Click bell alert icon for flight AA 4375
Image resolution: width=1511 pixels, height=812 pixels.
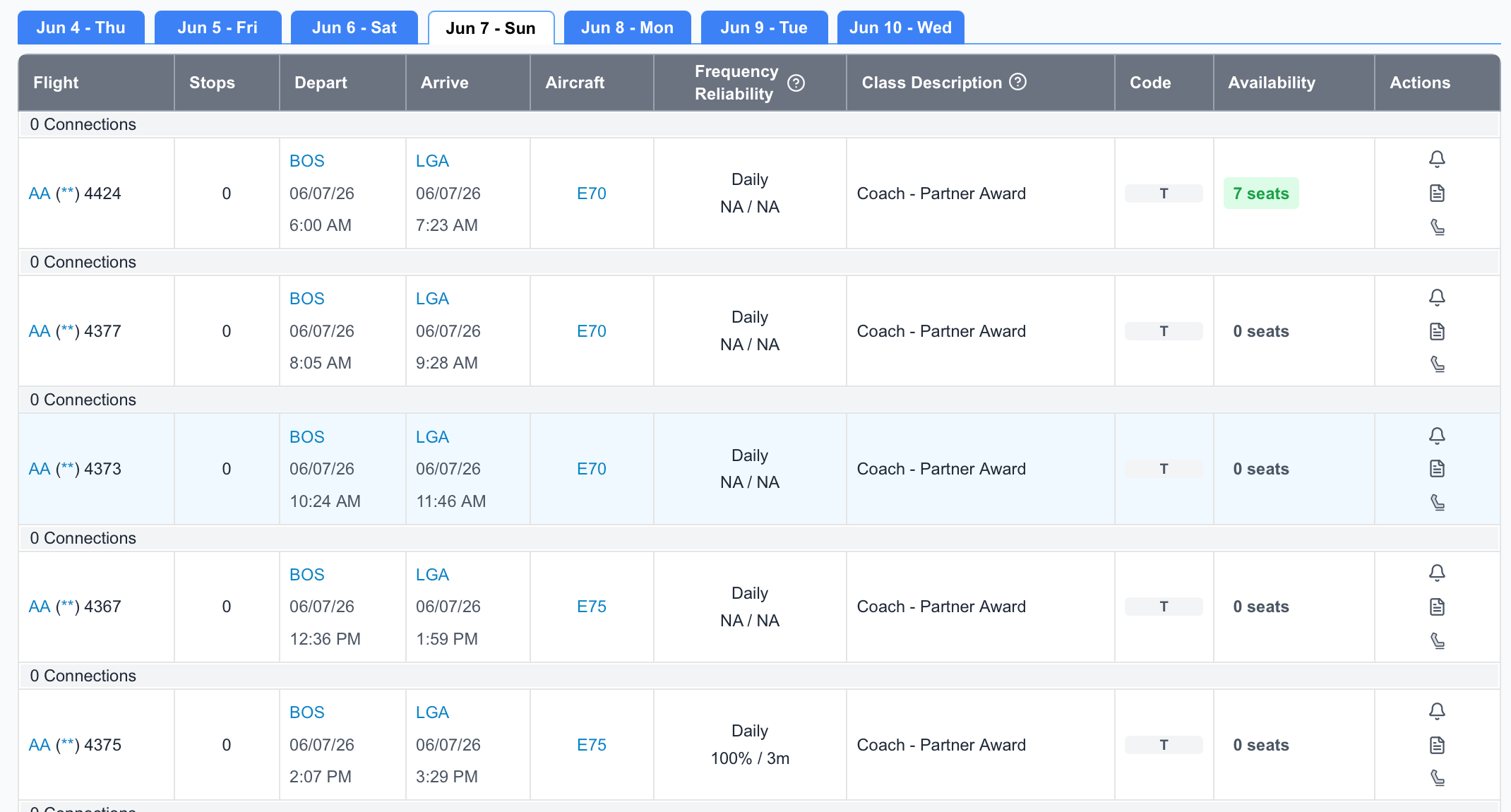(1437, 711)
